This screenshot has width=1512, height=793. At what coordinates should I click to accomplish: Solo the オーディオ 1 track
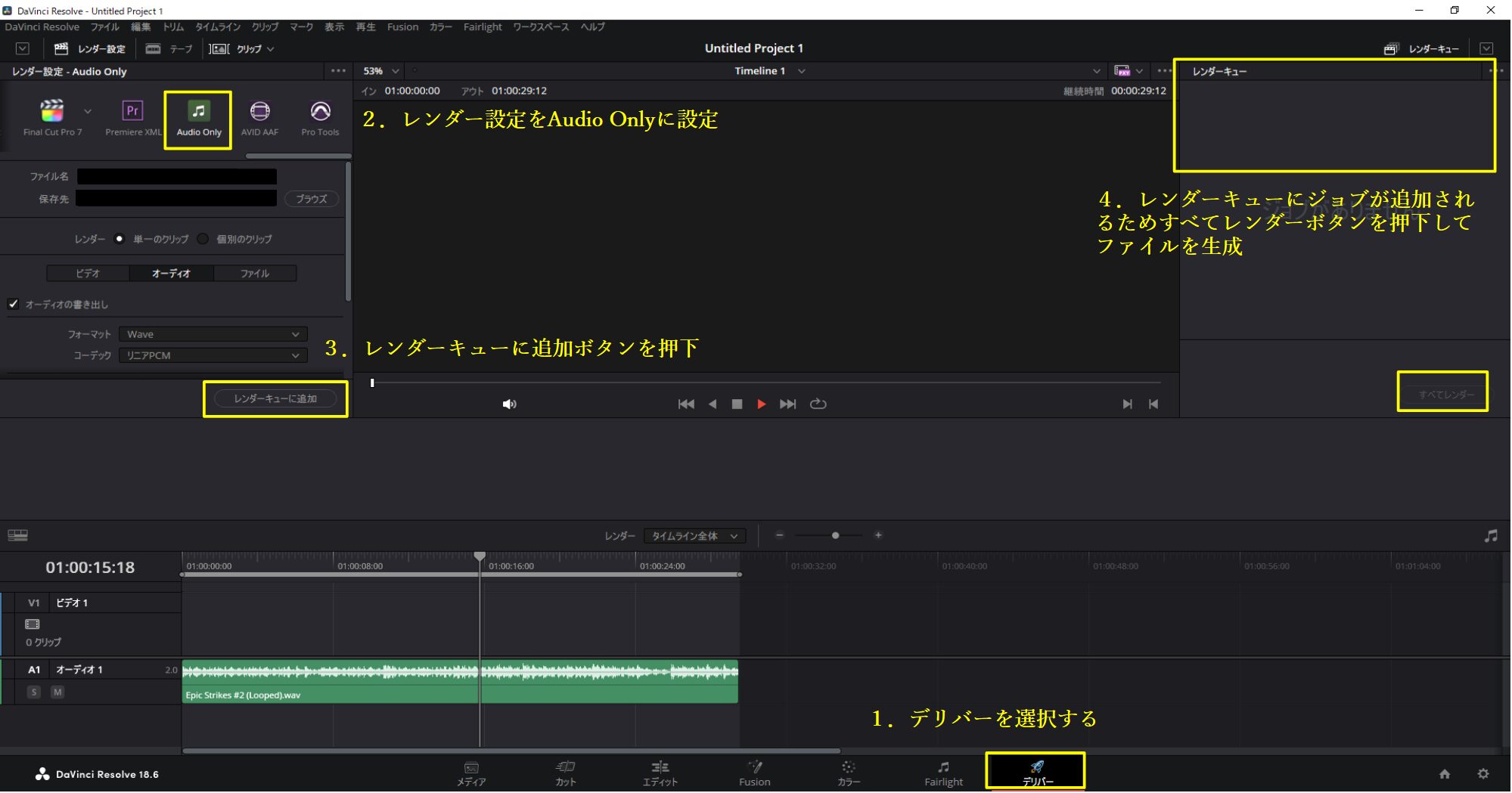click(33, 691)
